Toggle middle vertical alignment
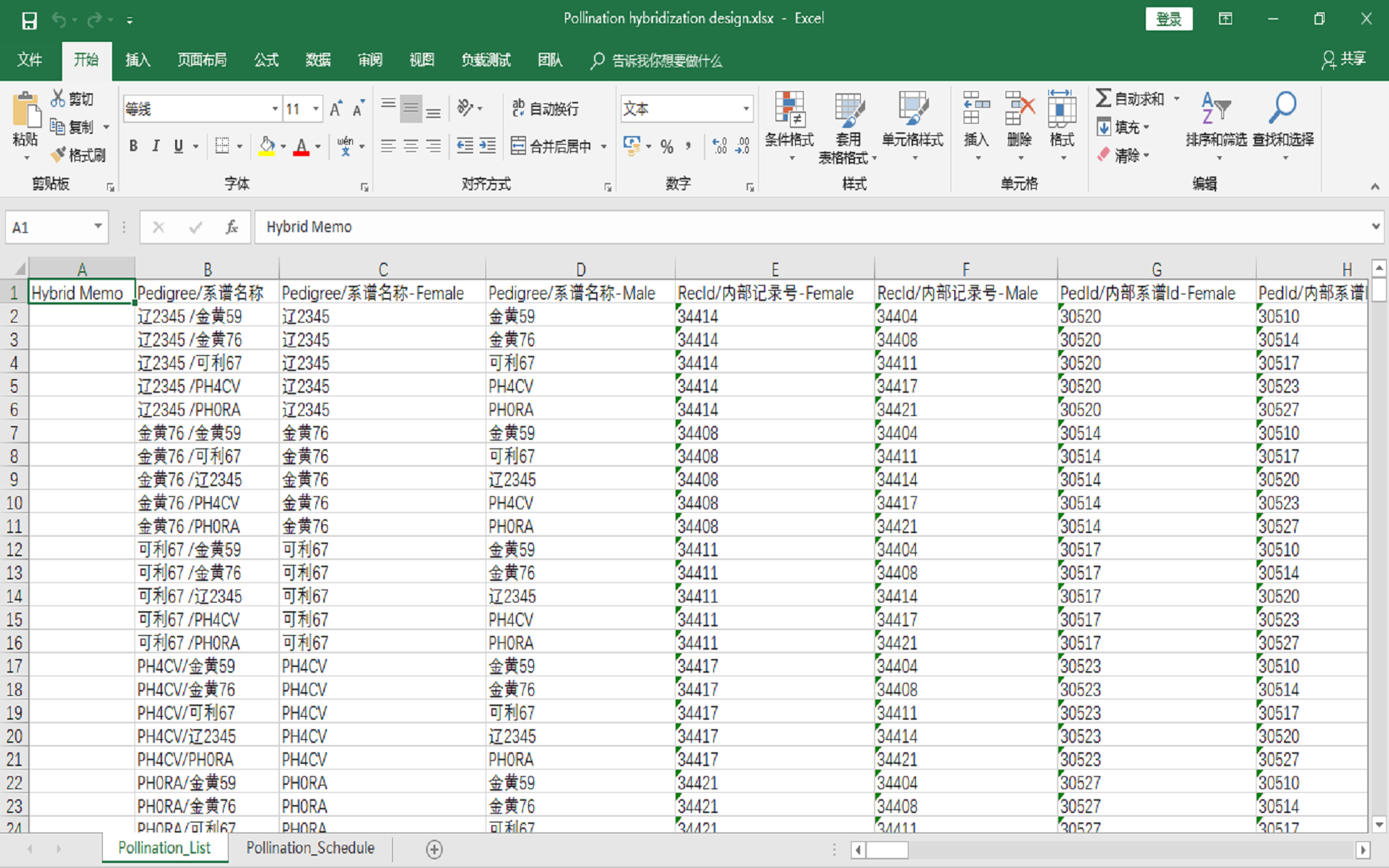The width and height of the screenshot is (1389, 868). click(x=411, y=109)
